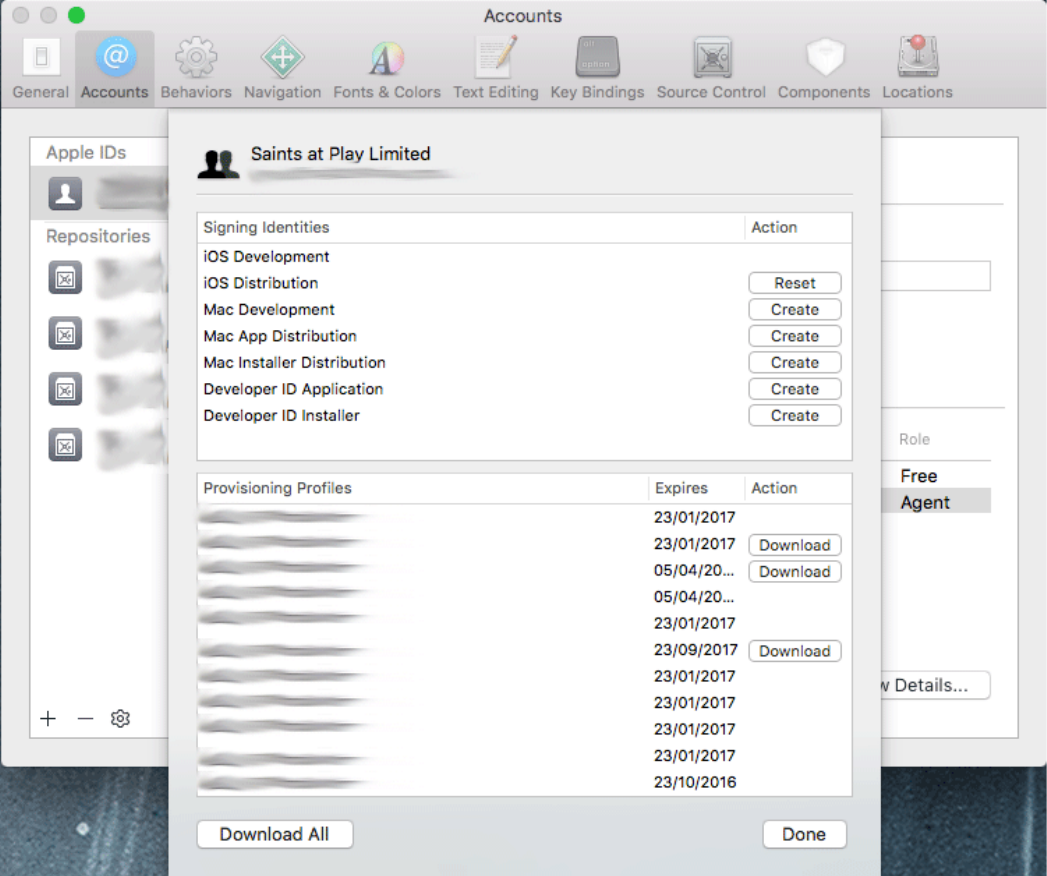The image size is (1047, 876).
Task: Download the first profile expiring 05/04/20...
Action: 795,572
